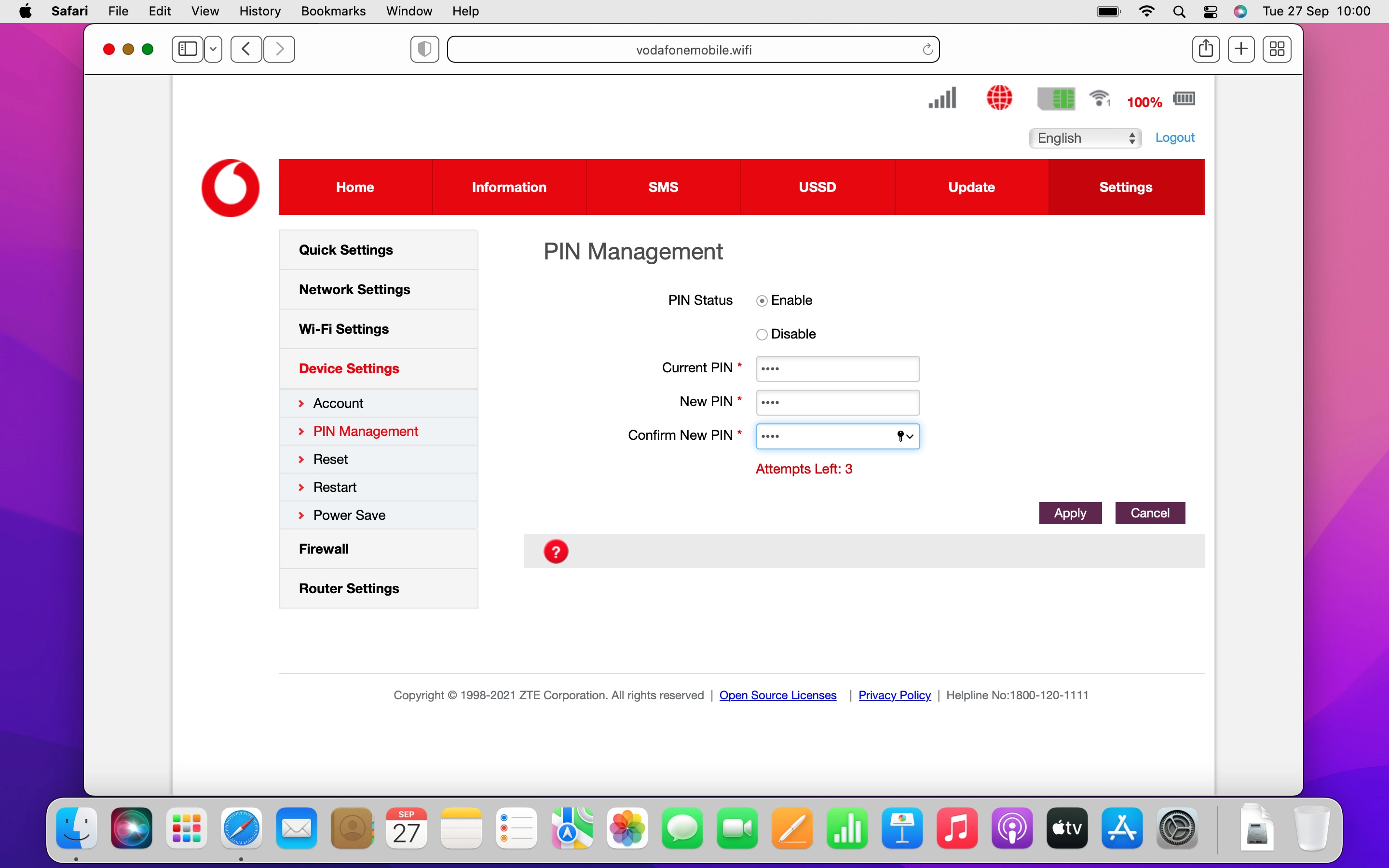Image resolution: width=1389 pixels, height=868 pixels.
Task: Click the battery status icon near 100%
Action: coord(1184,98)
